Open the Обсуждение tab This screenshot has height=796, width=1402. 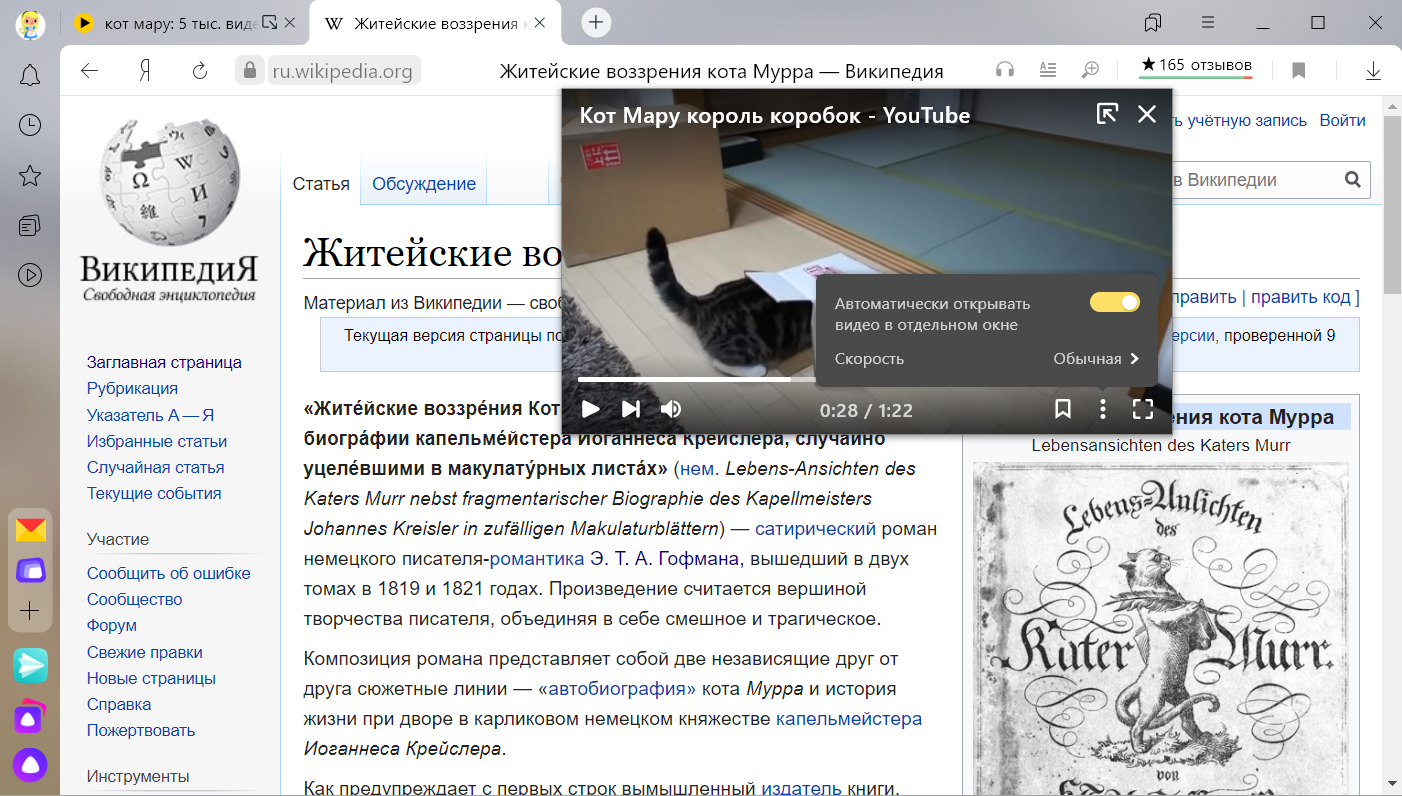click(424, 184)
